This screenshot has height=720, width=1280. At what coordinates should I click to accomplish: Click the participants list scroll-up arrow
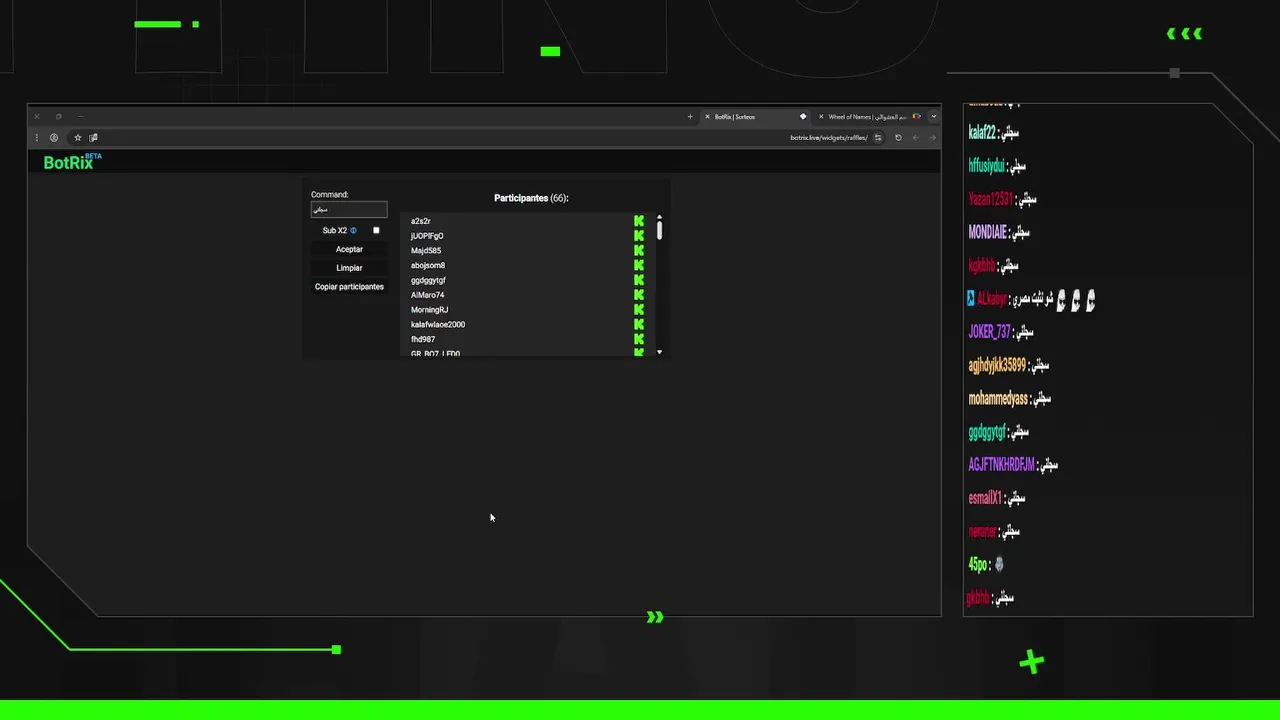click(x=659, y=217)
